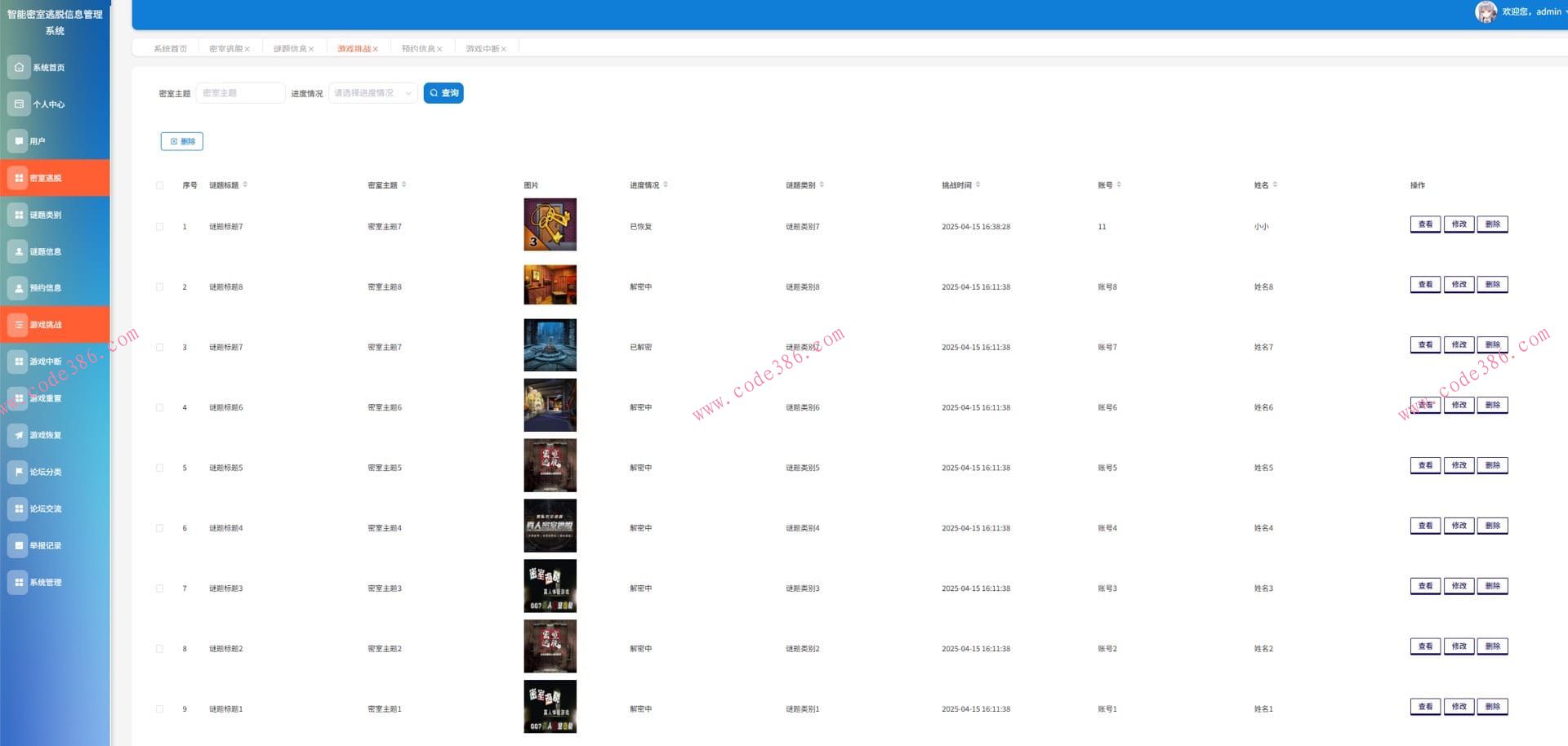Click 修改 for row with 账号2
Image resolution: width=1568 pixels, height=746 pixels.
(1459, 646)
